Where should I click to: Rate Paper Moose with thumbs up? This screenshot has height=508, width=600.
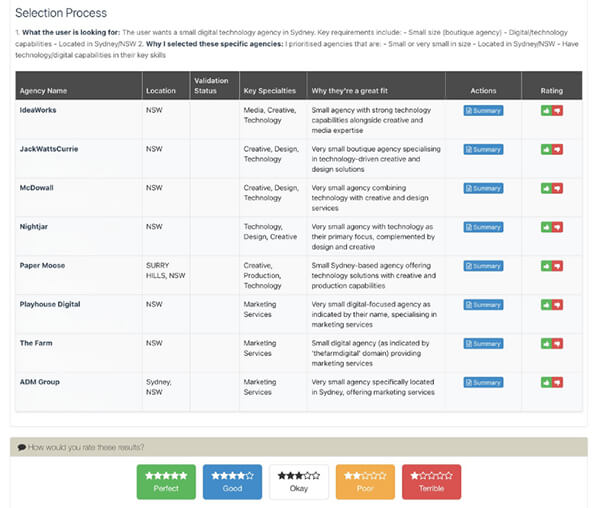545,266
